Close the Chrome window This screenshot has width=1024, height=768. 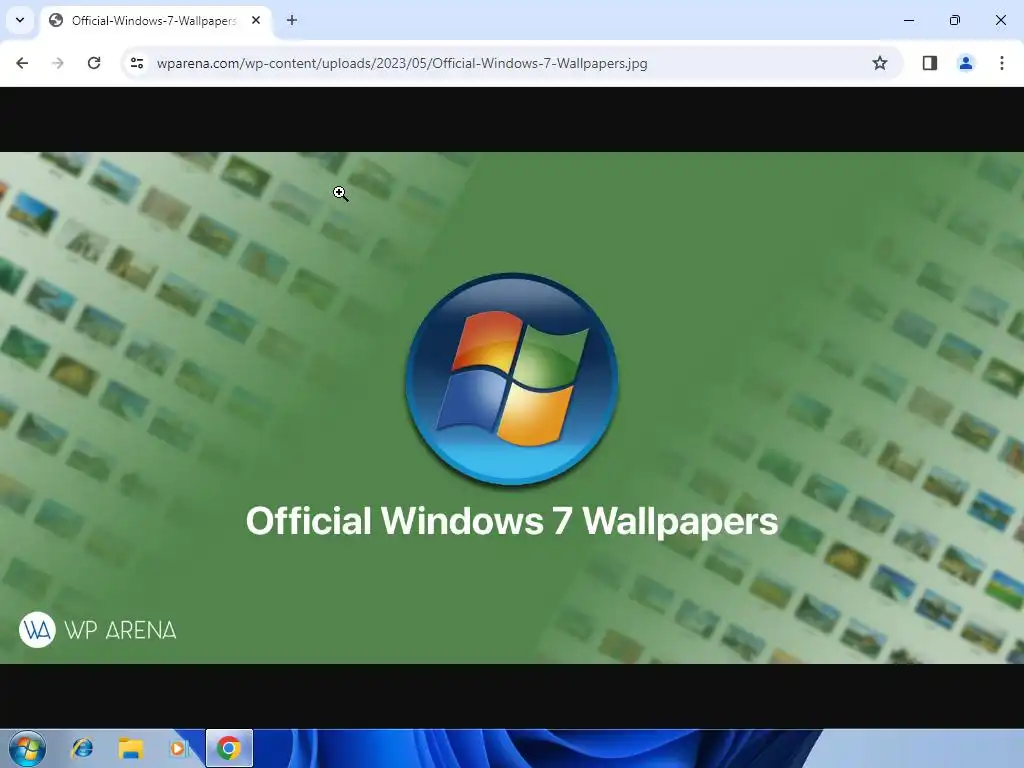1000,20
